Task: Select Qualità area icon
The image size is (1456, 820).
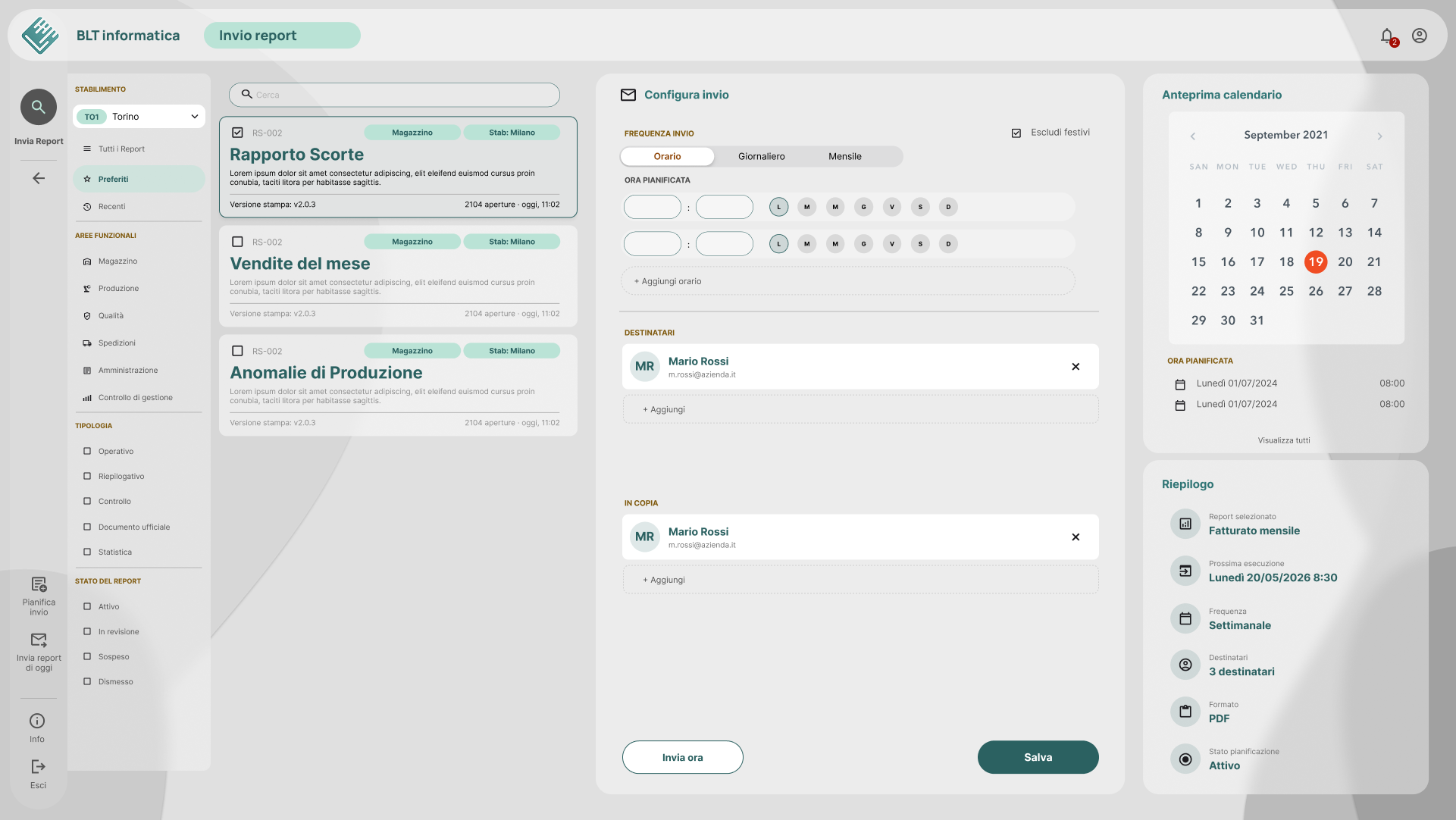Action: point(87,316)
